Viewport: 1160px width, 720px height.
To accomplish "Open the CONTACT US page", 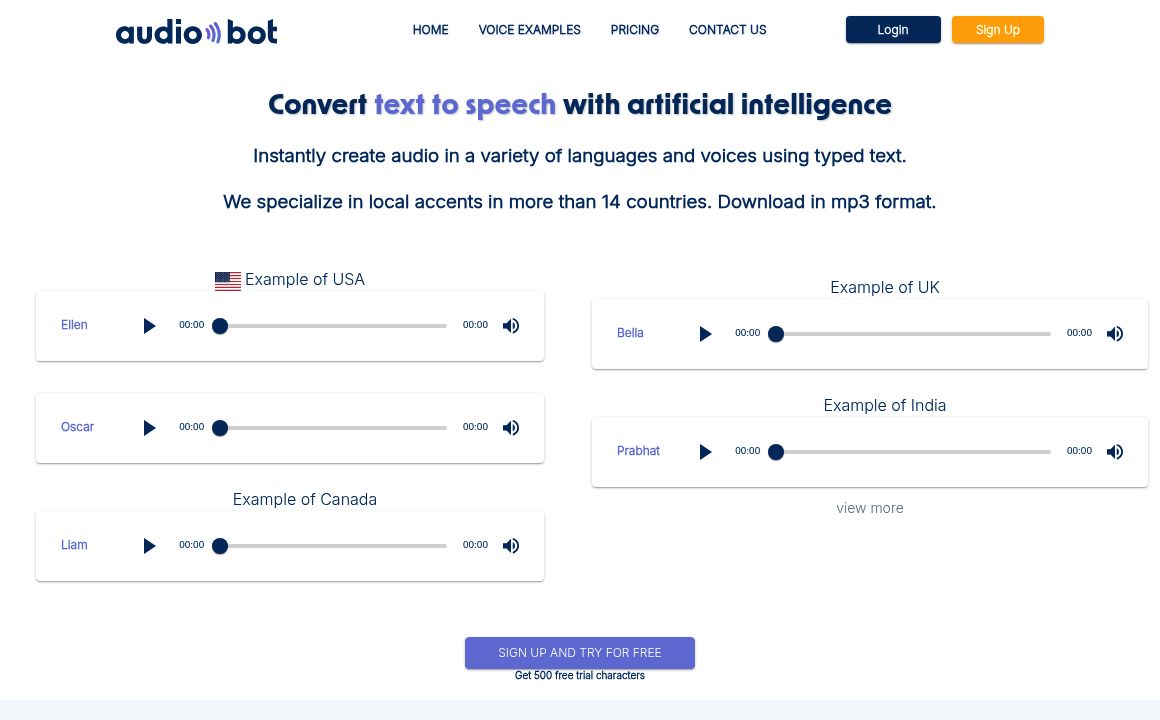I will pos(727,30).
